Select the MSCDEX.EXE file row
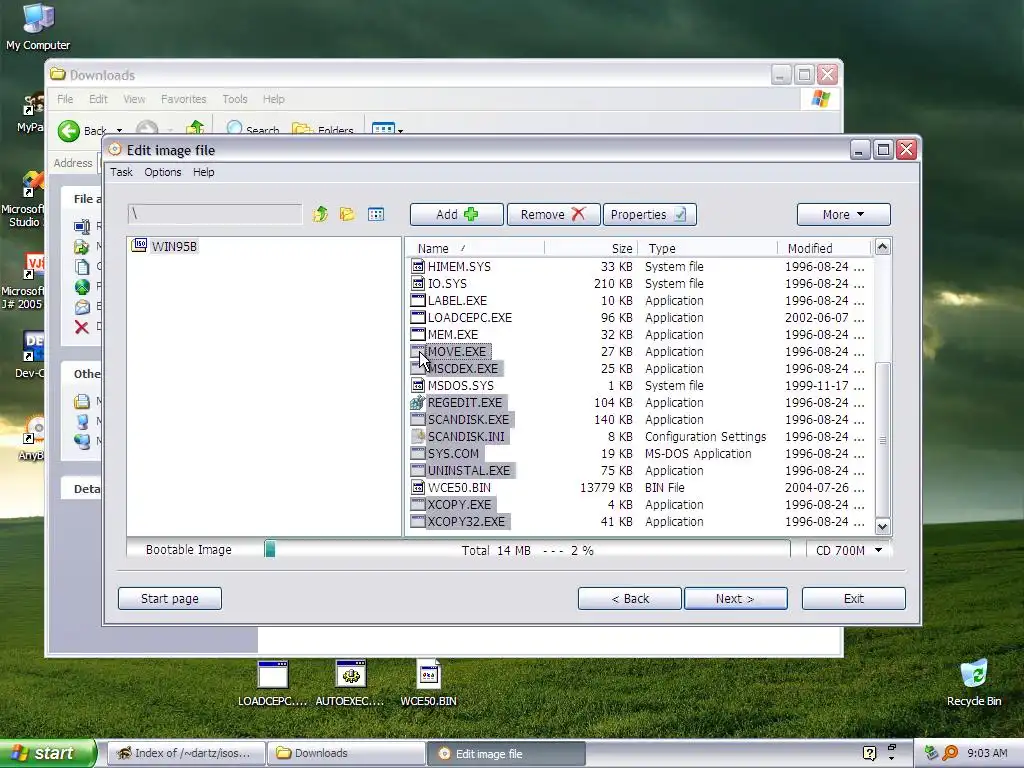The width and height of the screenshot is (1024, 768). point(638,368)
